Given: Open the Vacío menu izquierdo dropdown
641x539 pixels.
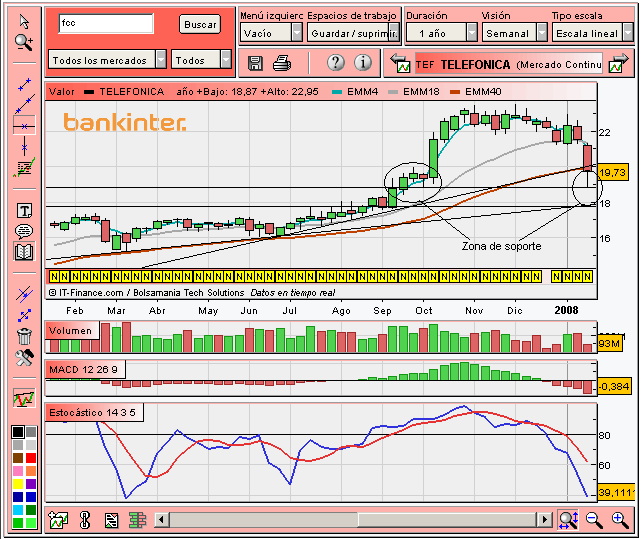Looking at the screenshot, I should pos(271,33).
